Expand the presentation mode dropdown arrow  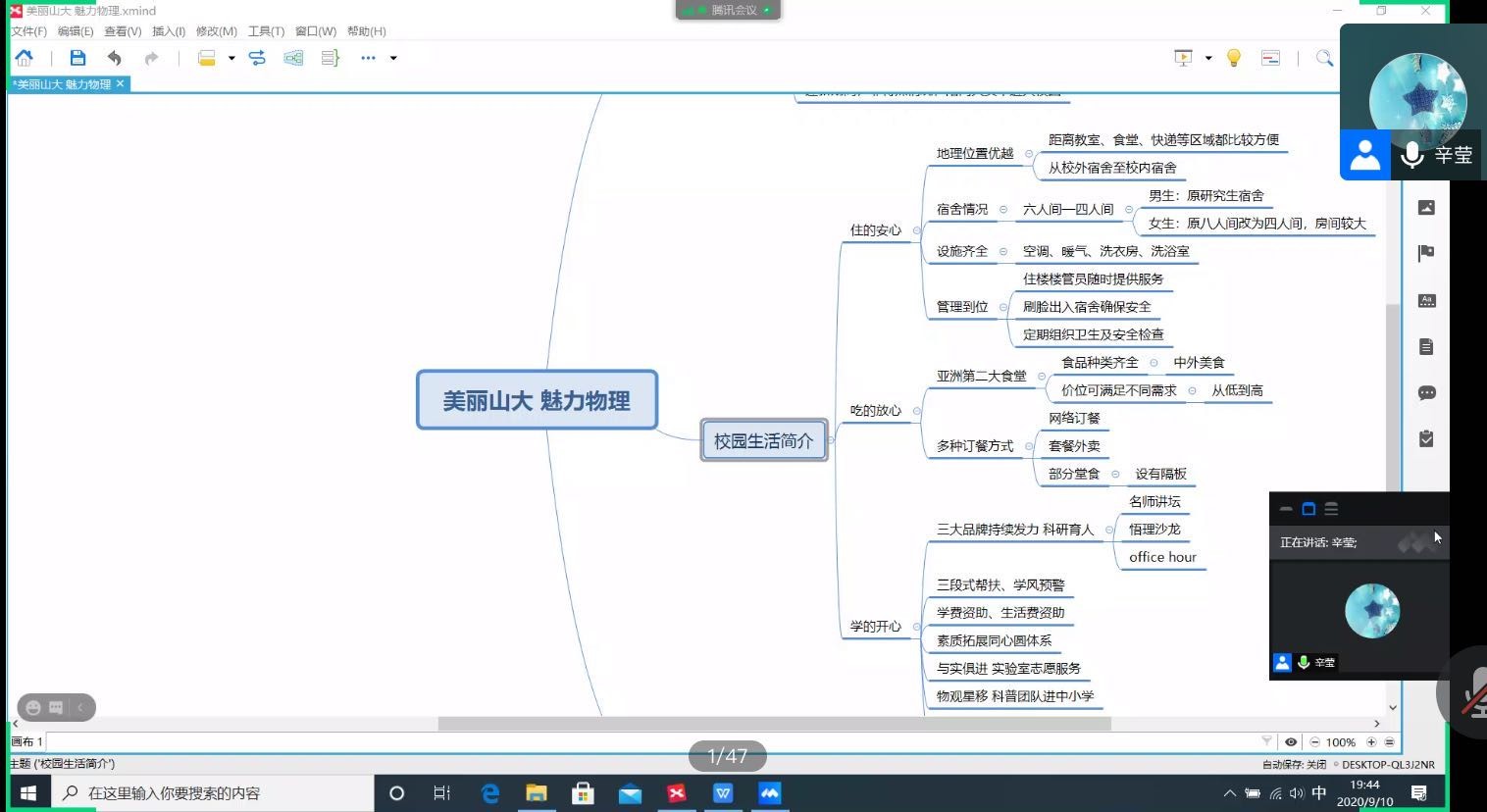coord(1208,58)
